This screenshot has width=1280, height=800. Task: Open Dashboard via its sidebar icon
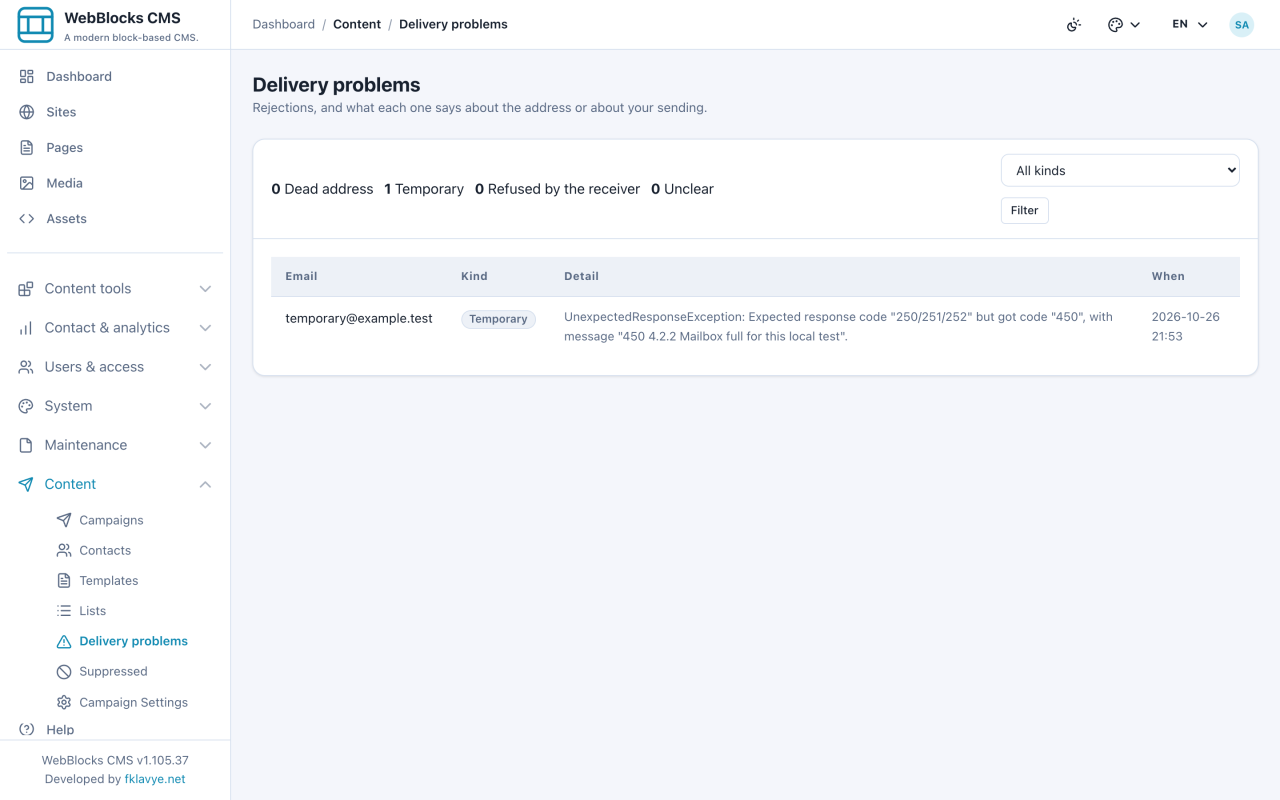coord(27,76)
